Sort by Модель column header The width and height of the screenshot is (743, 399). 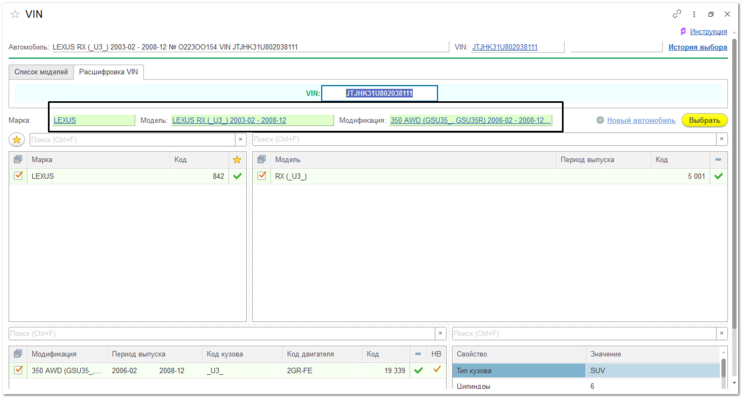pos(413,160)
